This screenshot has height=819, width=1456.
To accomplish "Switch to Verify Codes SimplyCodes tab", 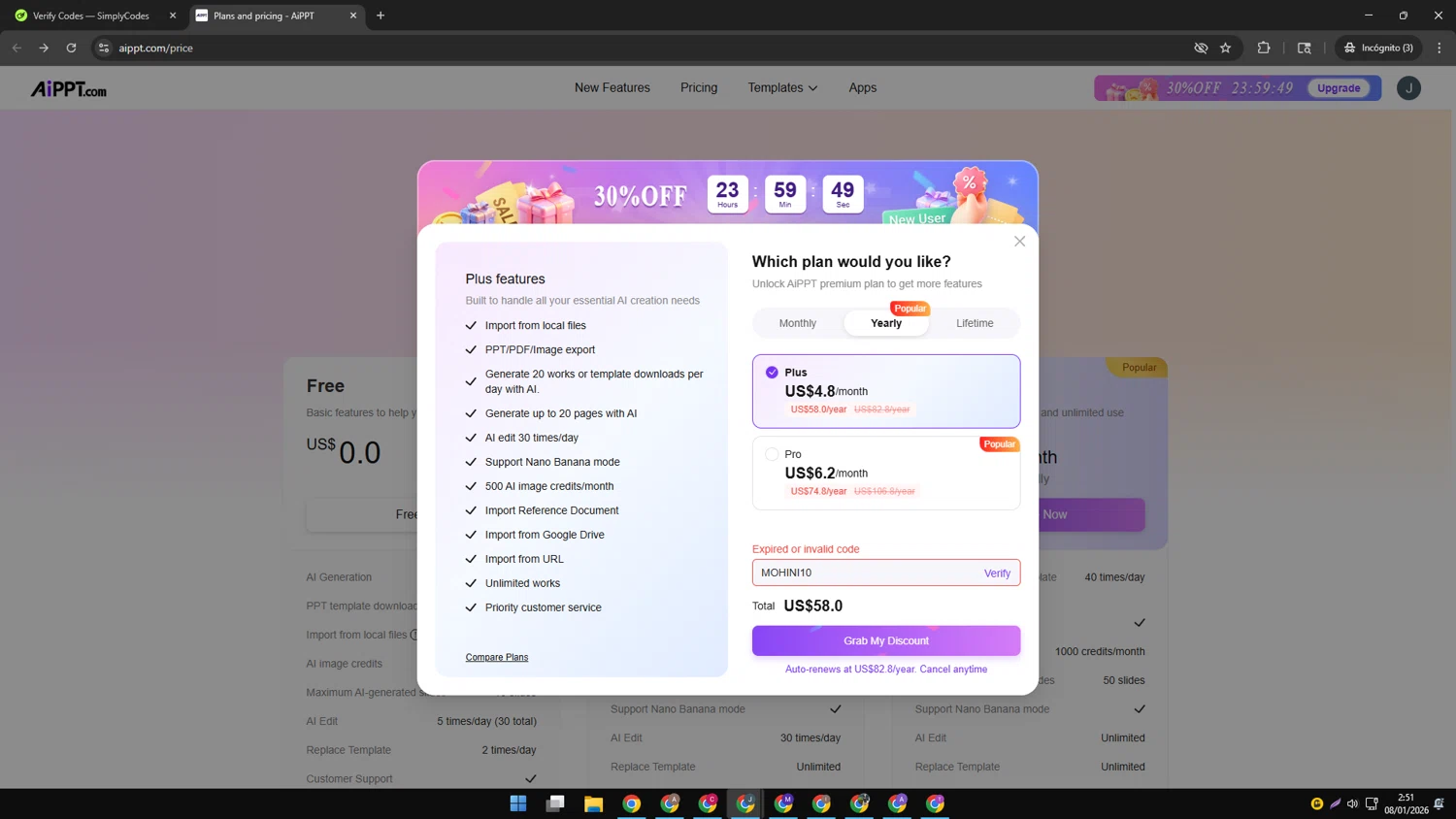I will coord(91,16).
